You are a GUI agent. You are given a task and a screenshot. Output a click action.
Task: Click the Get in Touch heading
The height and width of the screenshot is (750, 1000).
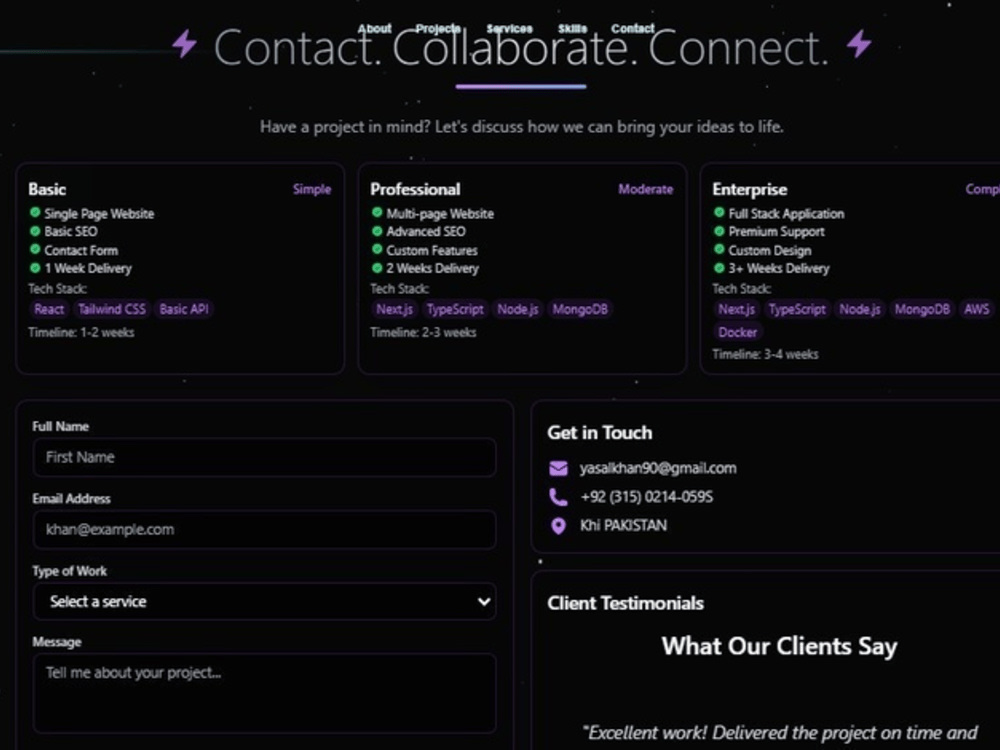[599, 432]
